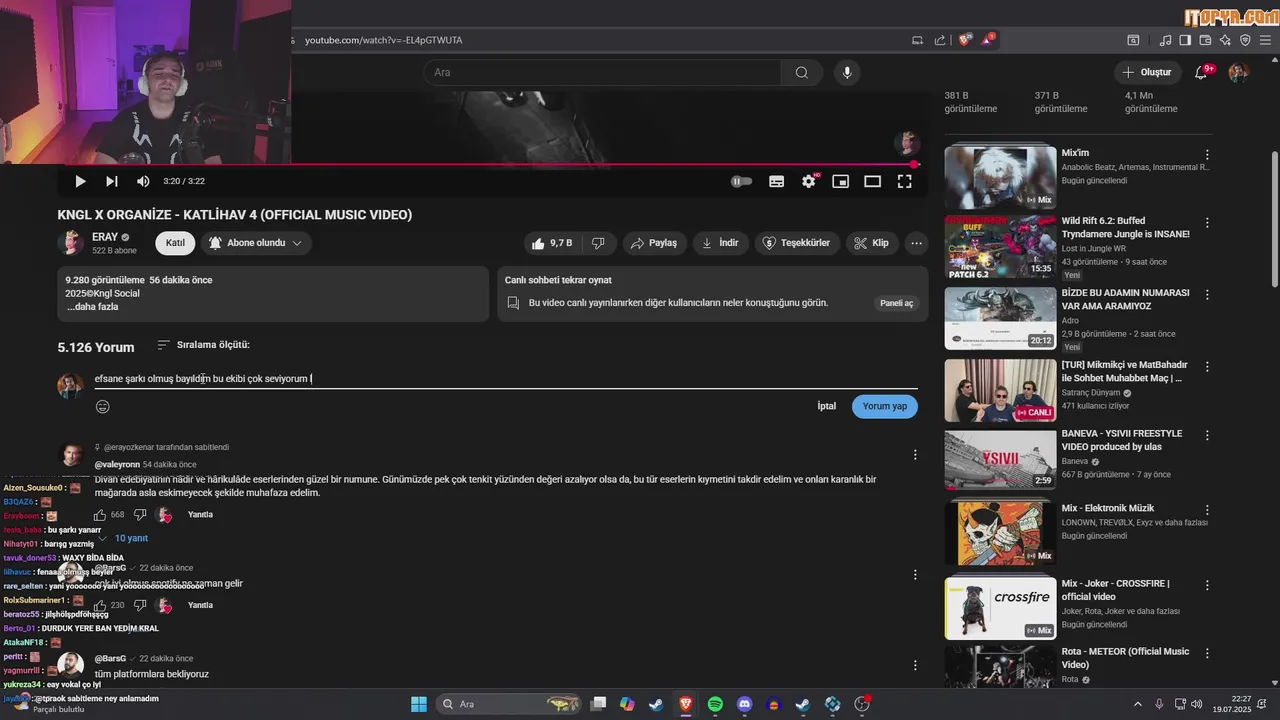Open Discord from the taskbar
The width and height of the screenshot is (1280, 720).
click(x=744, y=704)
